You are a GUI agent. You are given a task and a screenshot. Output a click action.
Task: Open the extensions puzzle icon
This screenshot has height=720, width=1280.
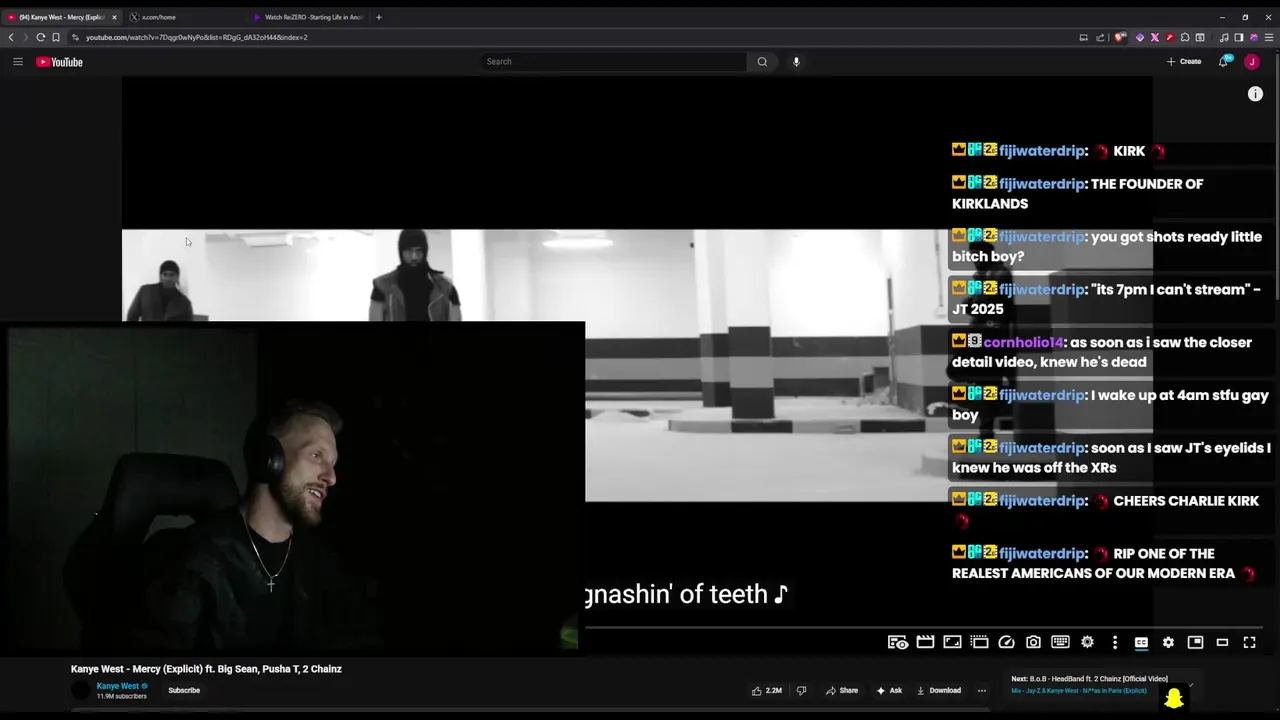point(1185,37)
